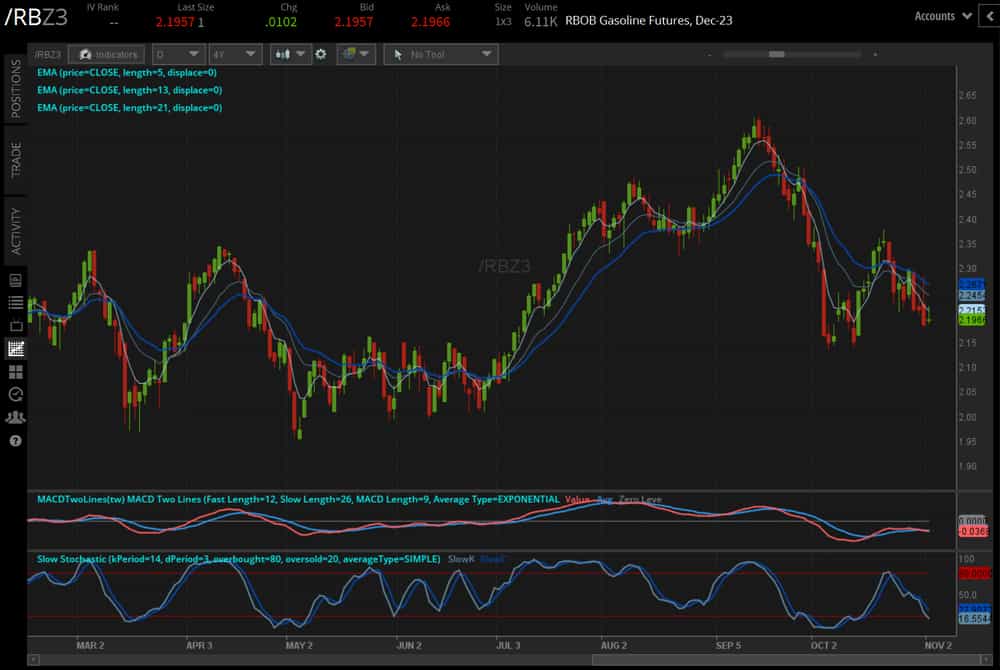Click left arrow of bottom scrollbar
The width and height of the screenshot is (1000, 670).
34,660
